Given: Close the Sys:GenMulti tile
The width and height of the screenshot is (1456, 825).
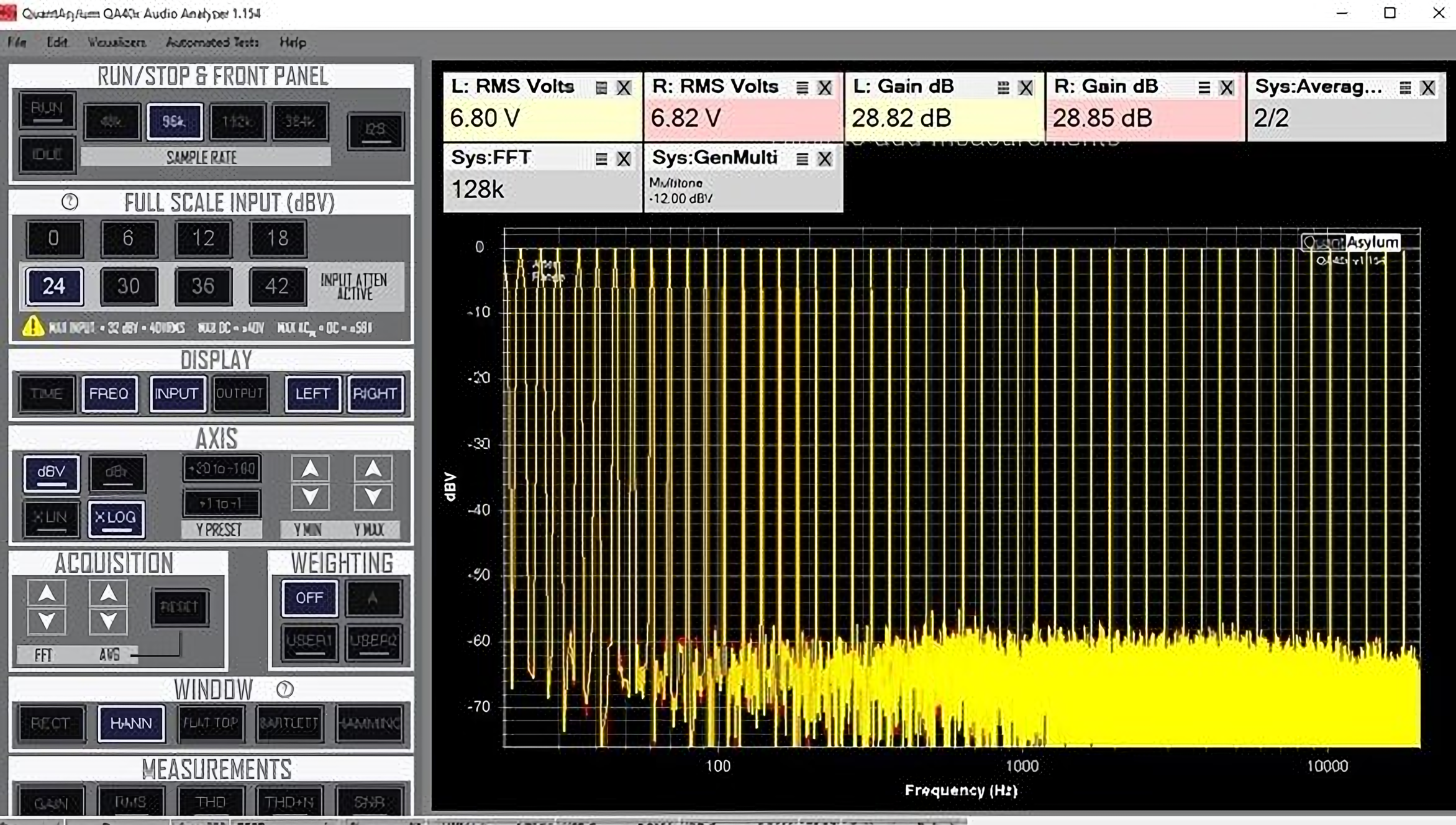Looking at the screenshot, I should (x=824, y=159).
